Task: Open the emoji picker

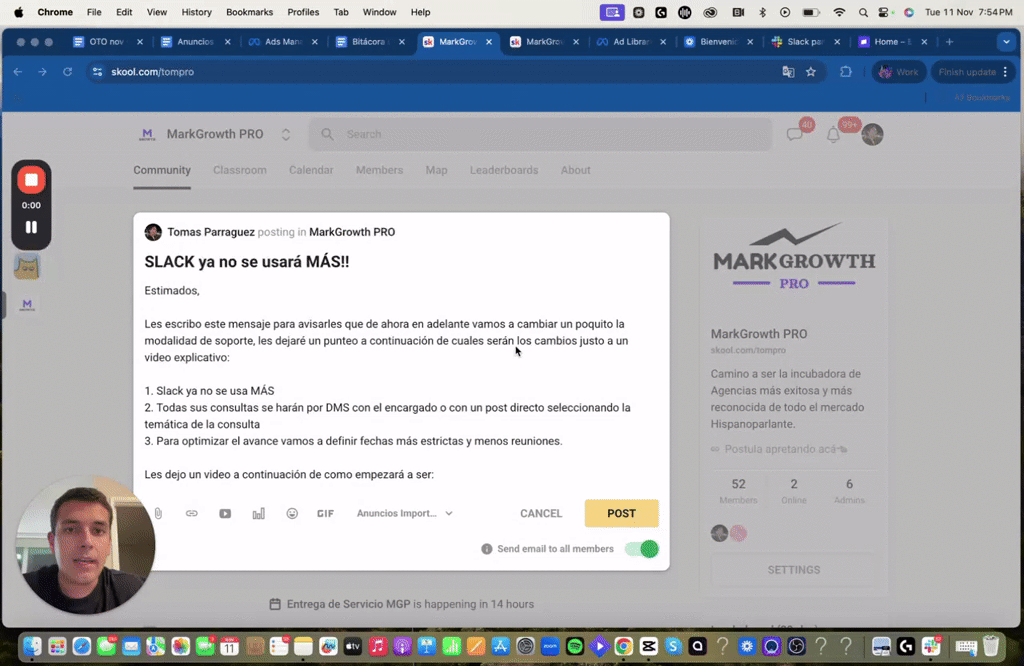Action: (x=291, y=513)
